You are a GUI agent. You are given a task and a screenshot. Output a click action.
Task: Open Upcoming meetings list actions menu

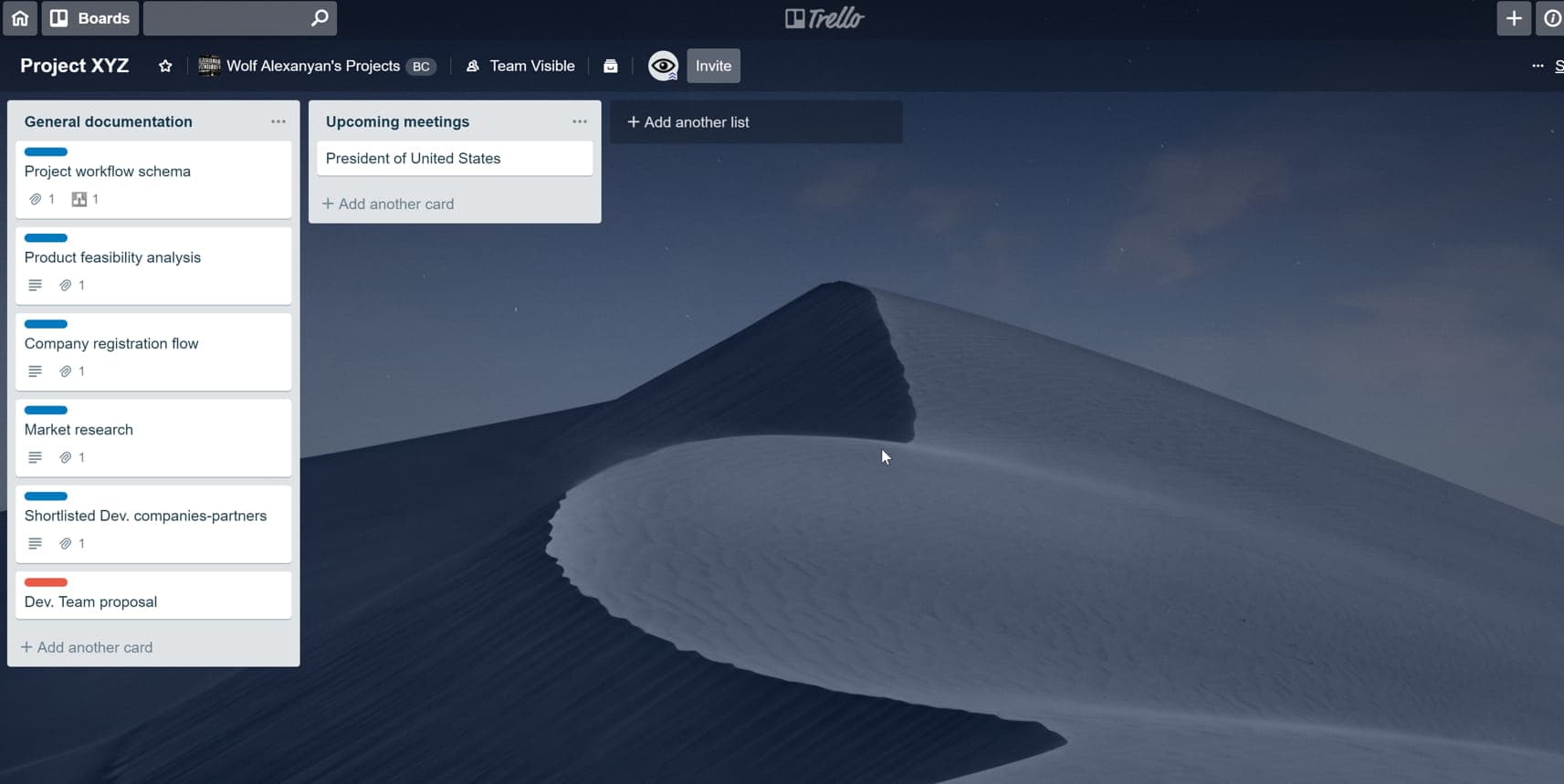580,121
